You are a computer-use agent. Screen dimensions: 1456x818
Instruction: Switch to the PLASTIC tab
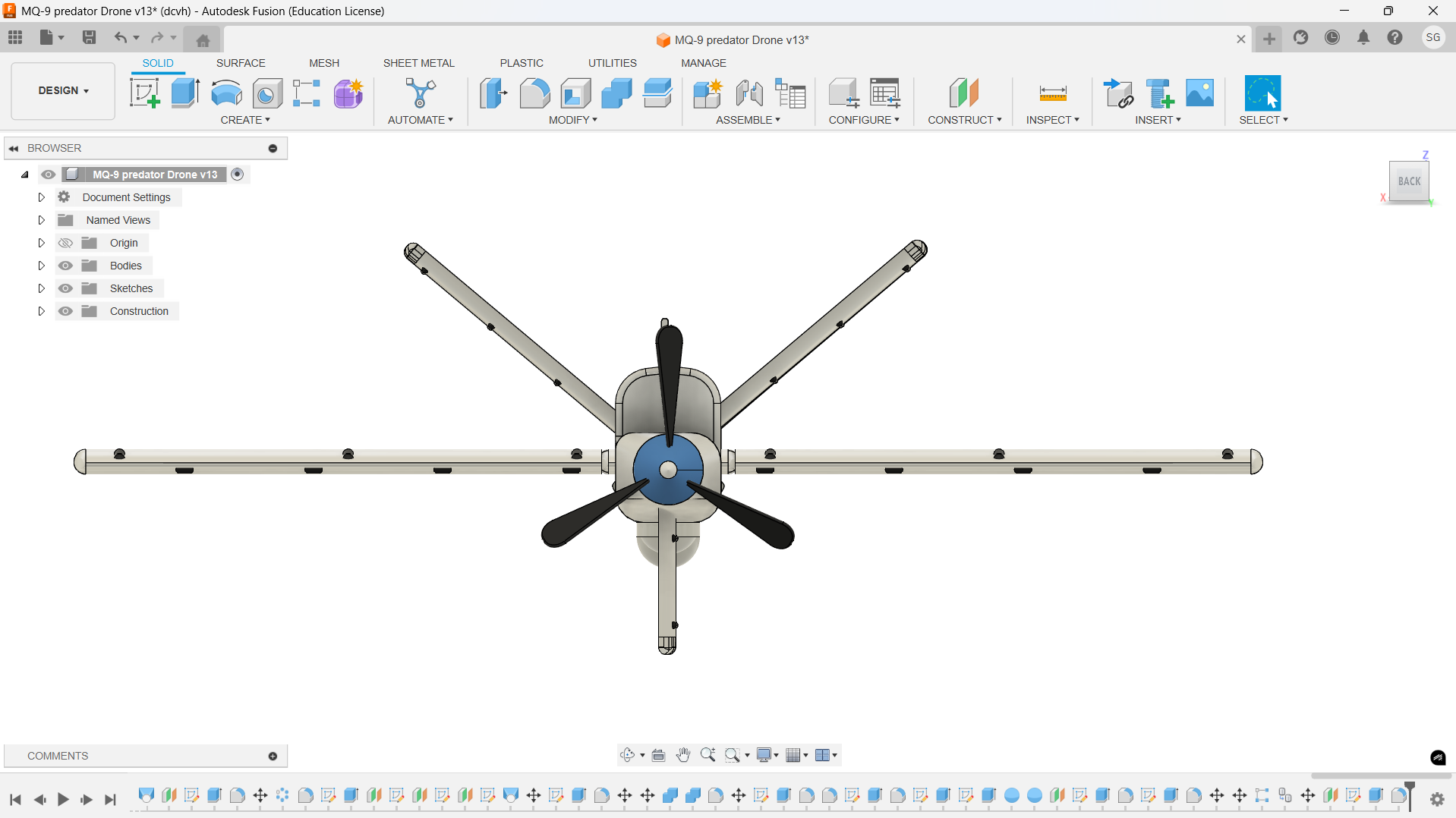click(x=522, y=63)
